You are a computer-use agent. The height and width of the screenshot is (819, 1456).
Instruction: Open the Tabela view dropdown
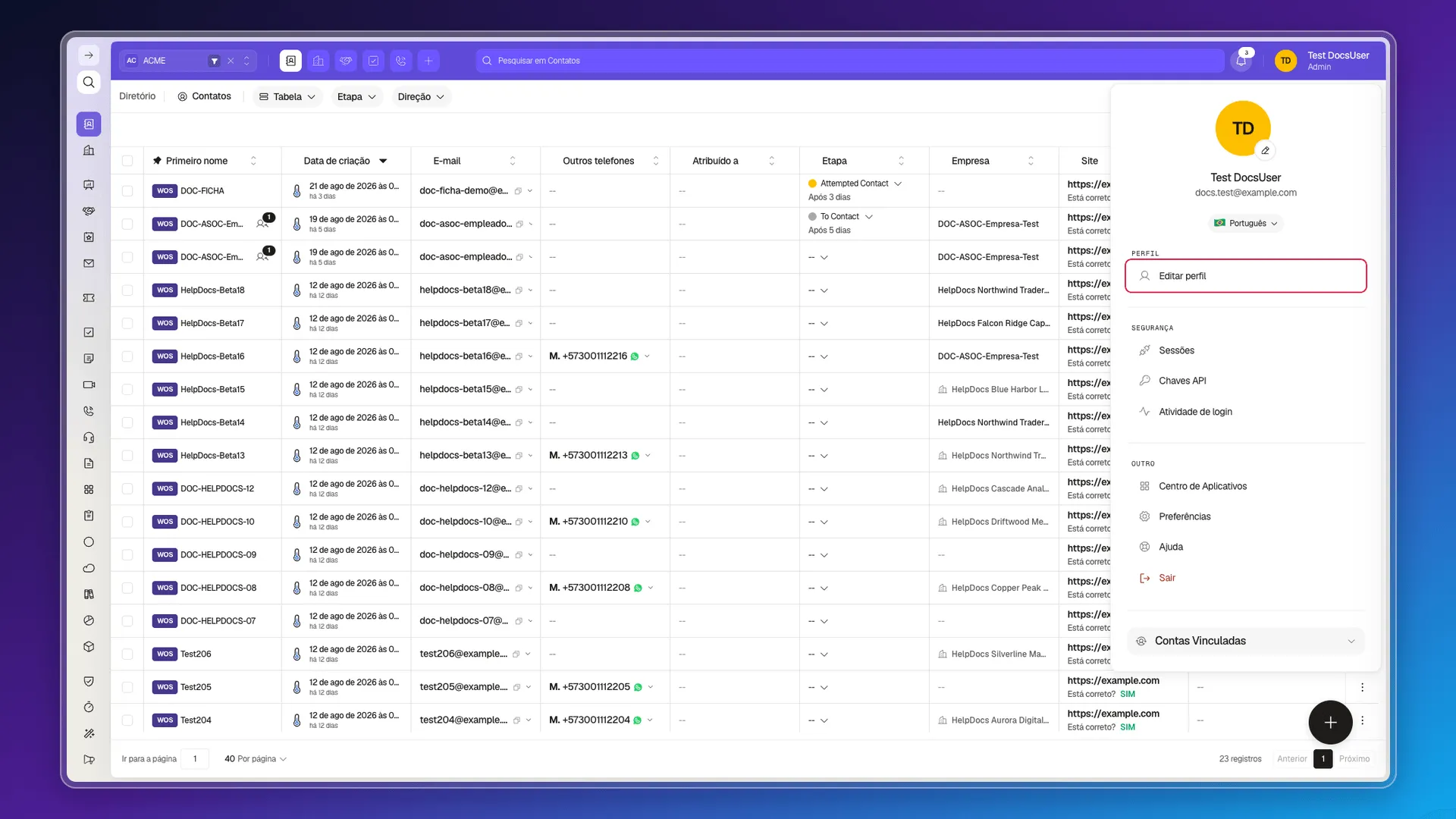coord(287,97)
